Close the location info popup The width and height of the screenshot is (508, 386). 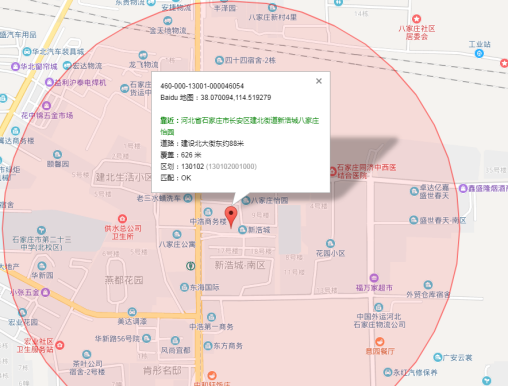(x=319, y=81)
